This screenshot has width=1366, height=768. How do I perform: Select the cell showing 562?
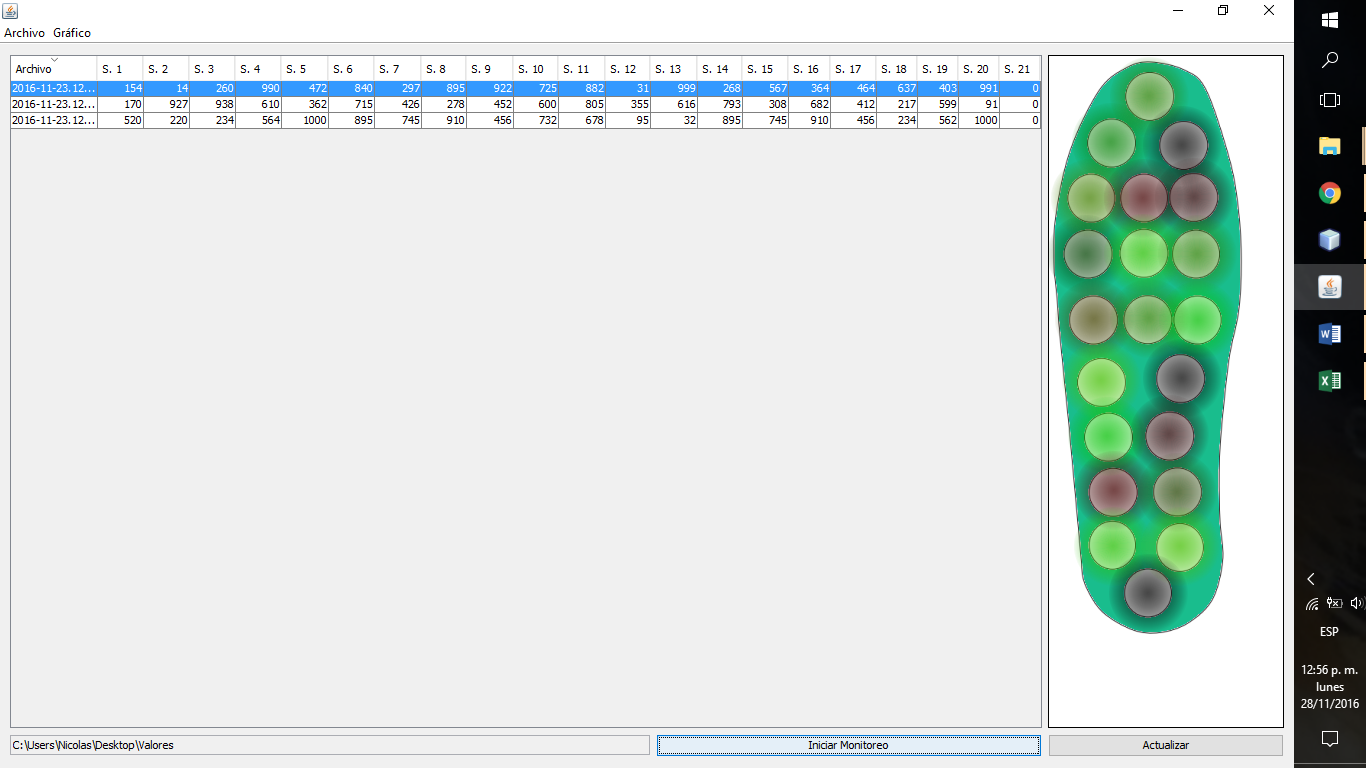click(937, 120)
